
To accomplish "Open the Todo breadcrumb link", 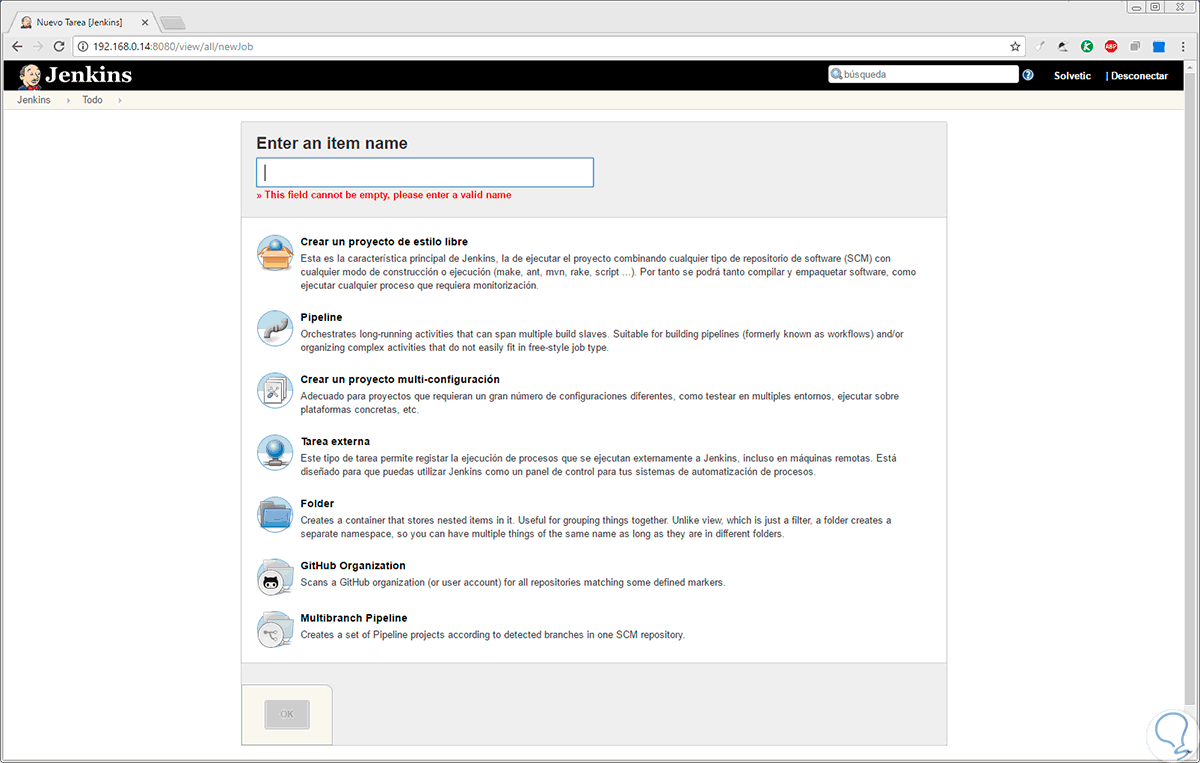I will click(92, 100).
